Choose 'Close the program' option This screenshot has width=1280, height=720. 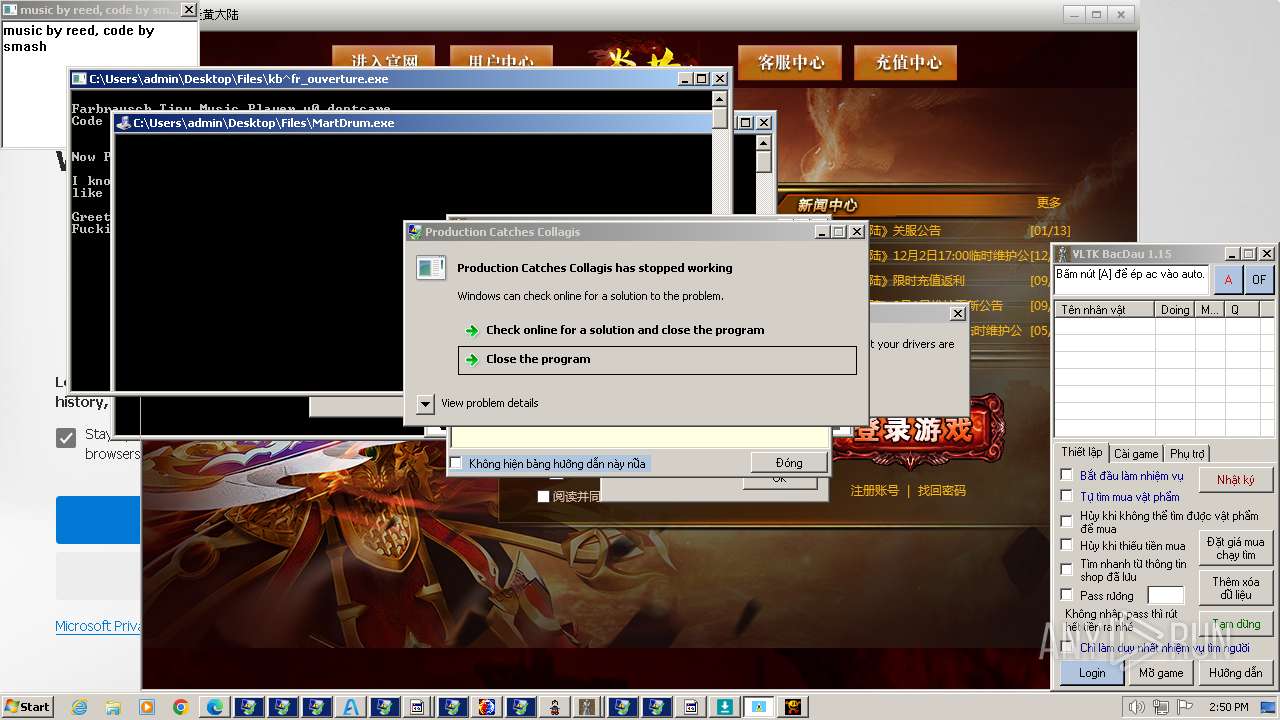(x=657, y=360)
